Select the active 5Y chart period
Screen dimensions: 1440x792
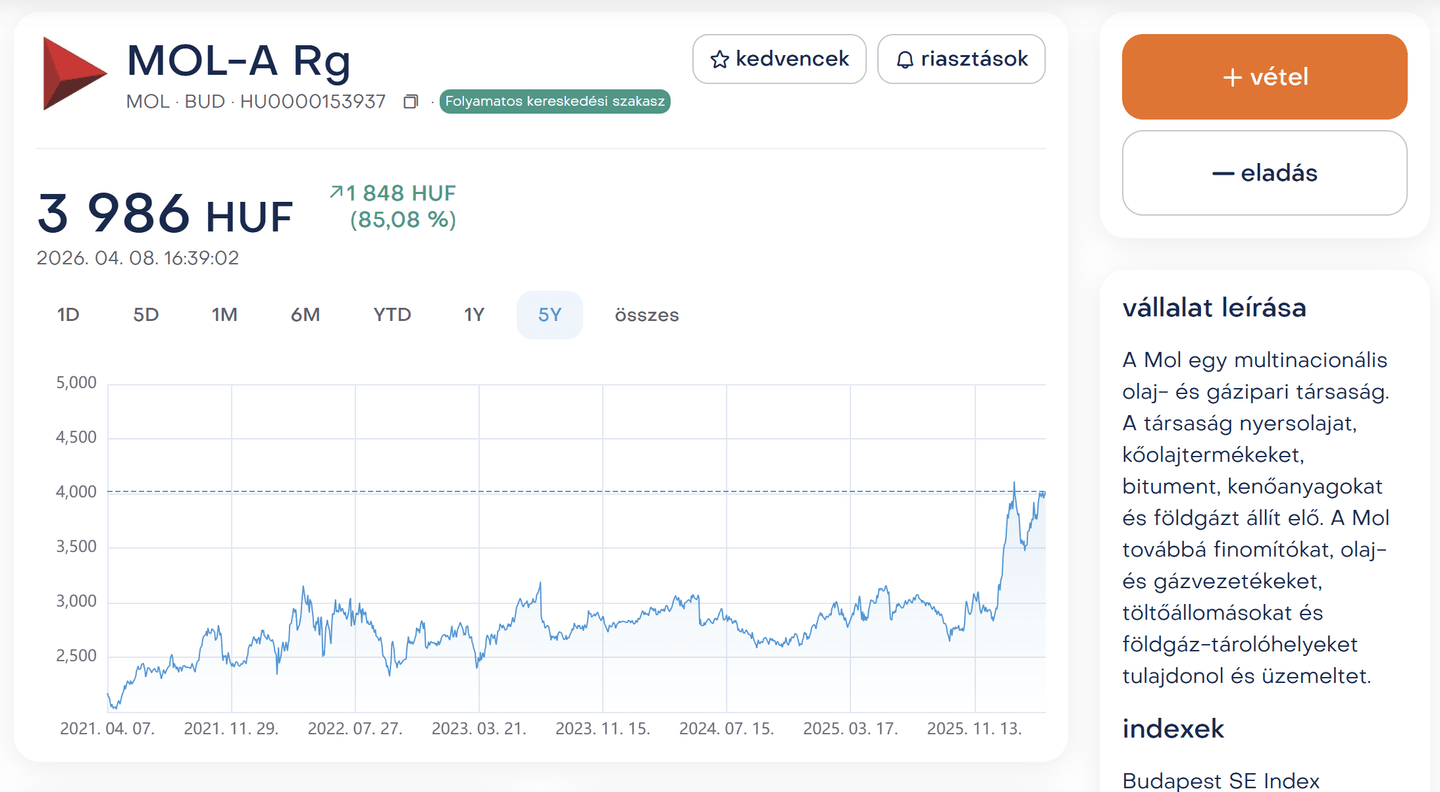(x=550, y=315)
